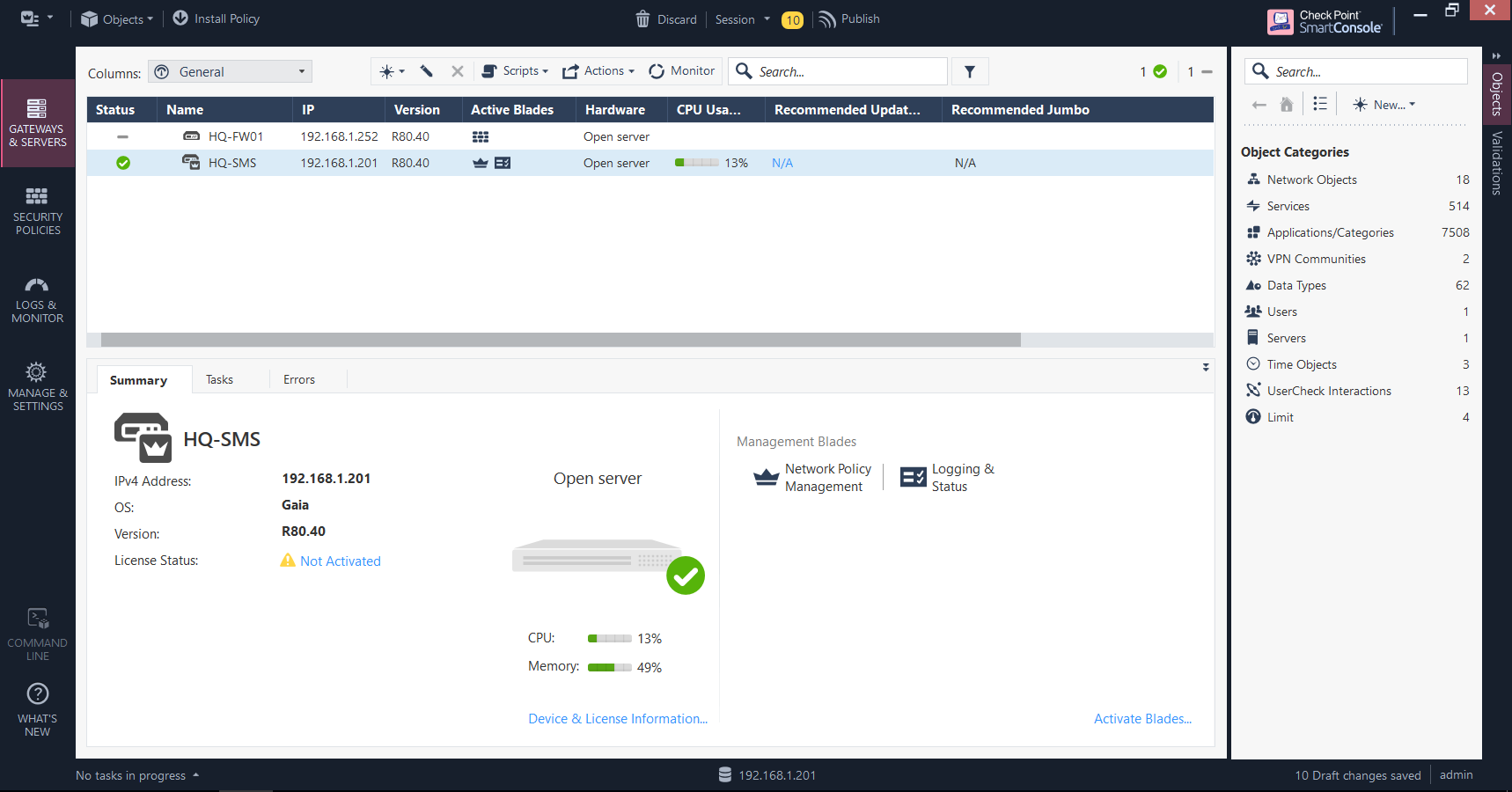This screenshot has width=1512, height=792.
Task: Click the Memory 49% progress bar
Action: [610, 668]
